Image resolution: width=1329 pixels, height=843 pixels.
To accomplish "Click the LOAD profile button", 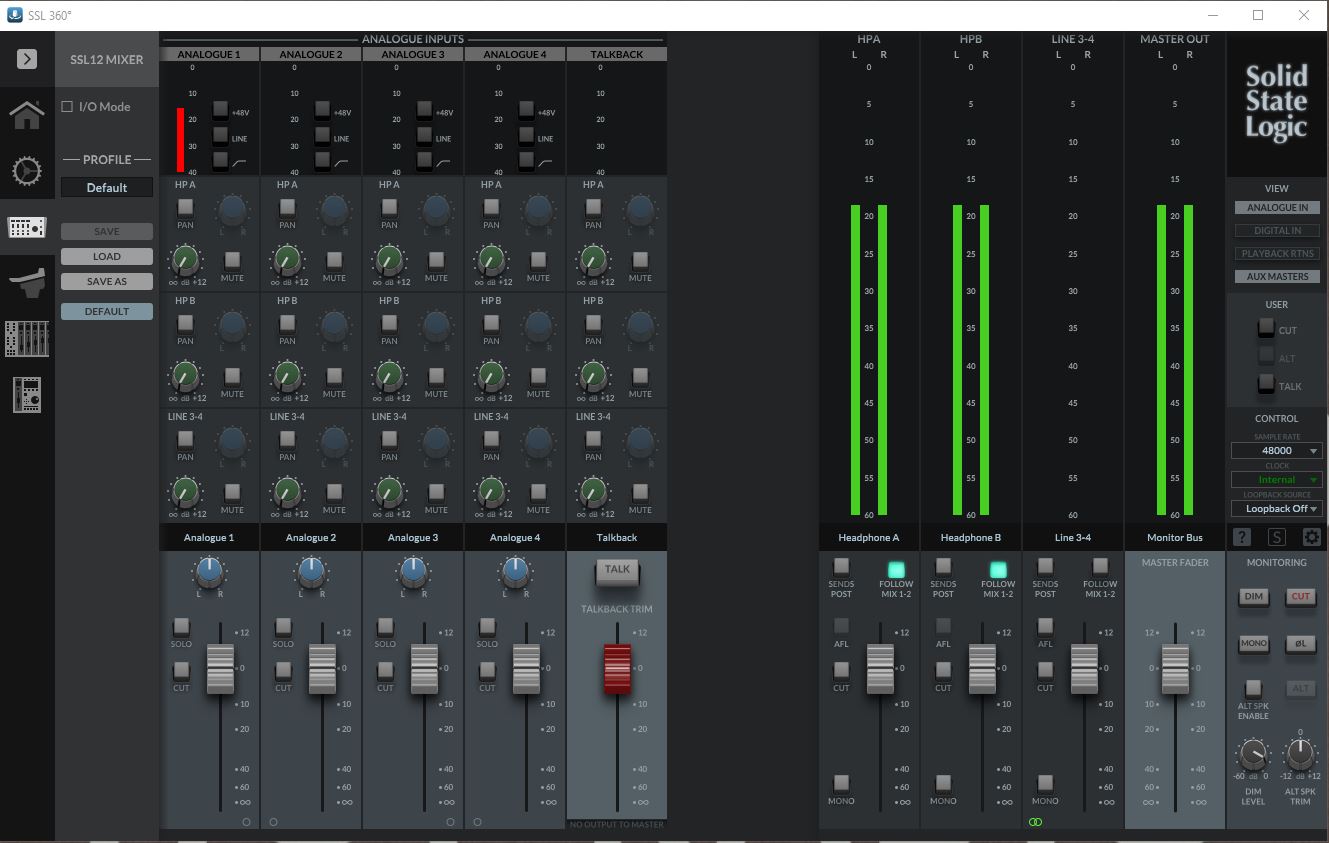I will click(106, 256).
